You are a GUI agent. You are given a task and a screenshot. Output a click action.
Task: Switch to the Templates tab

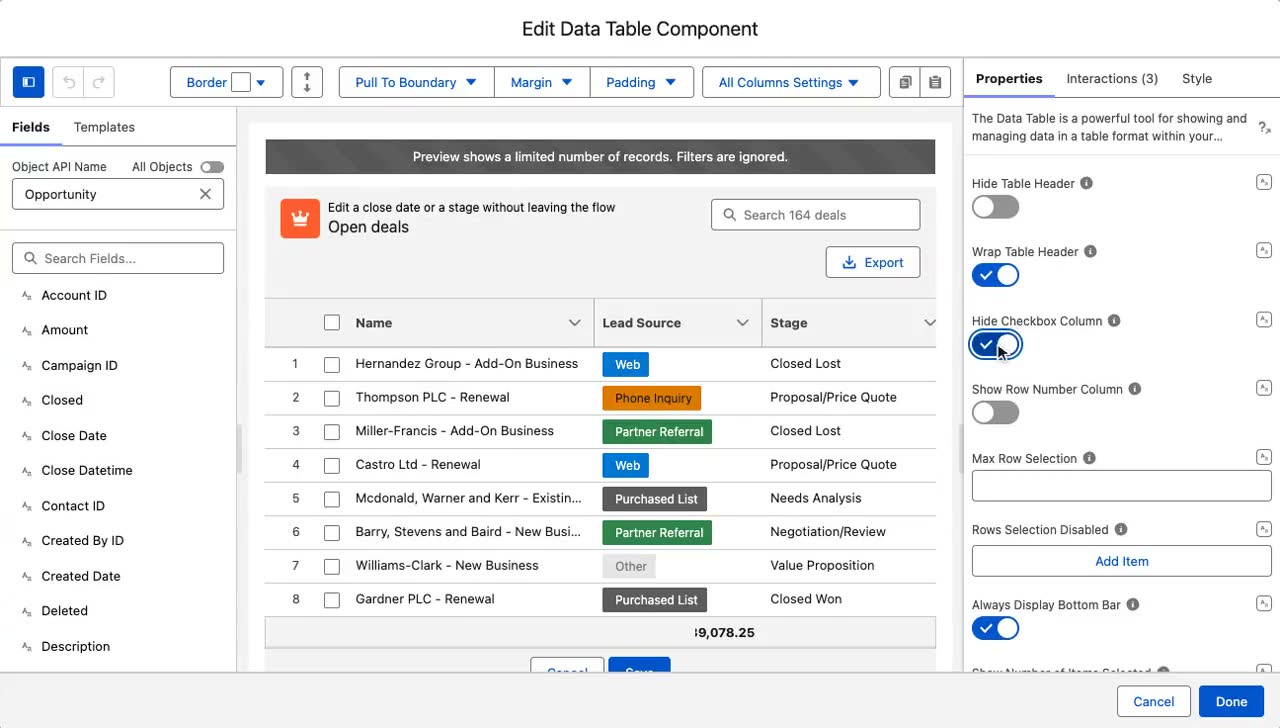[x=104, y=127]
